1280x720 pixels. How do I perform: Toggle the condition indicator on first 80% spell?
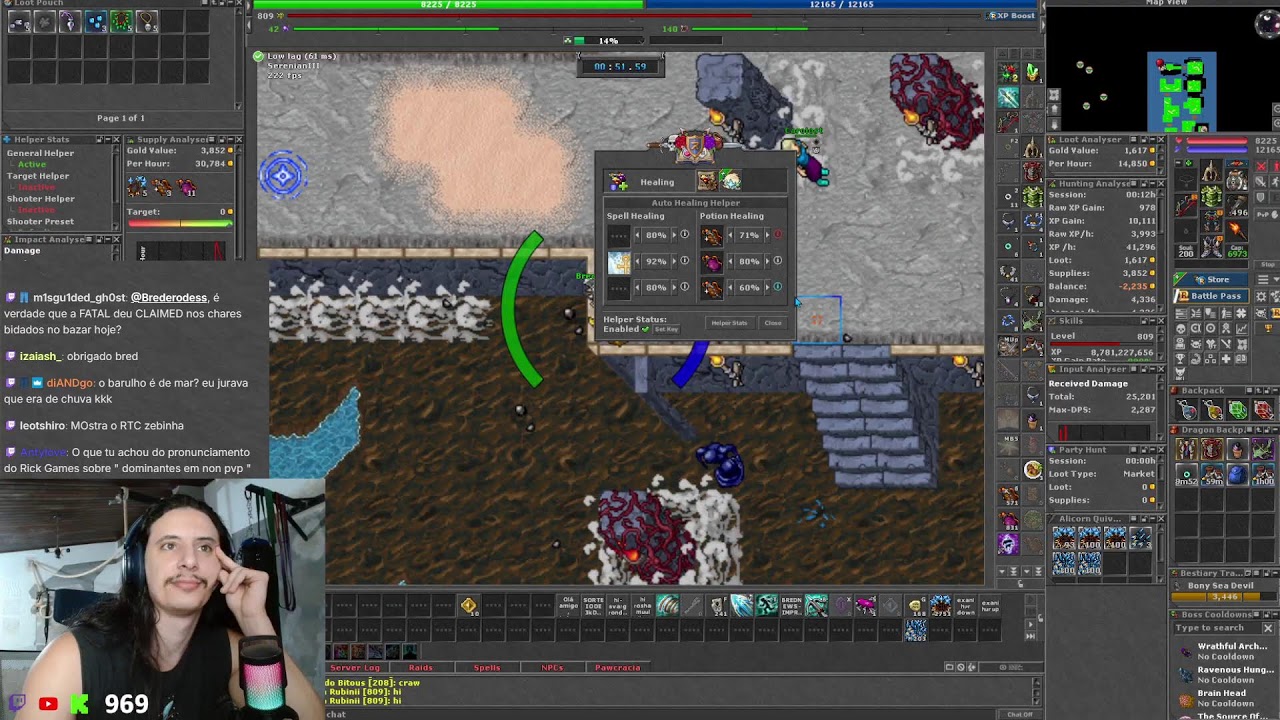[x=685, y=234]
